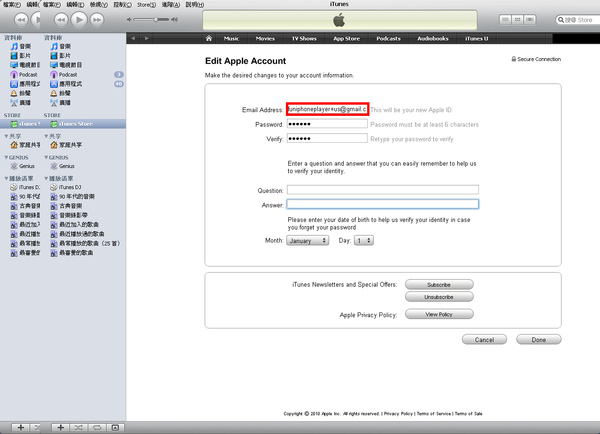This screenshot has width=600, height=434.
Task: Switch to the Music store tab
Action: coord(231,38)
